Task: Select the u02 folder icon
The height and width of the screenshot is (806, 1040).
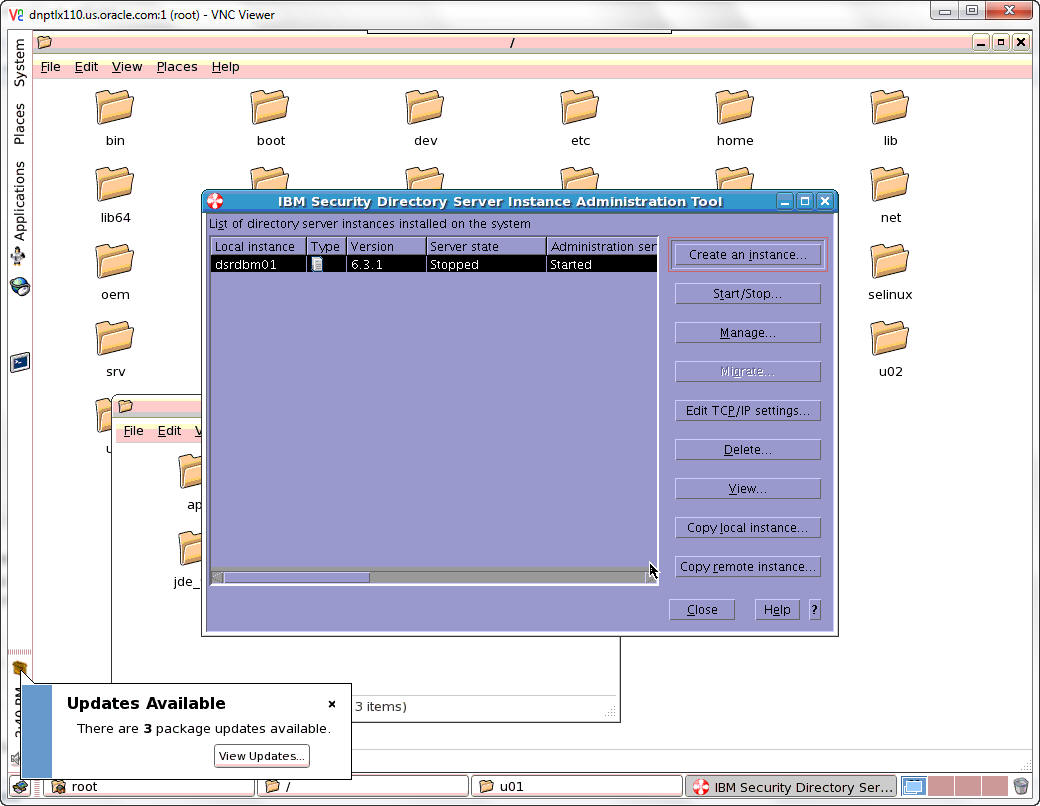Action: pyautogui.click(x=890, y=338)
